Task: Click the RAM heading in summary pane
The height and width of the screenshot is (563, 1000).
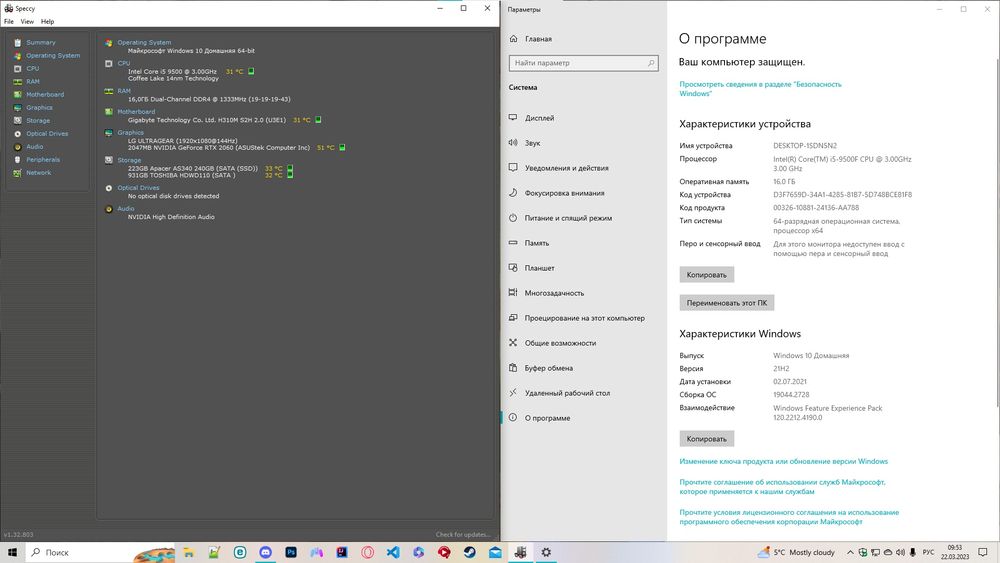Action: (x=124, y=91)
